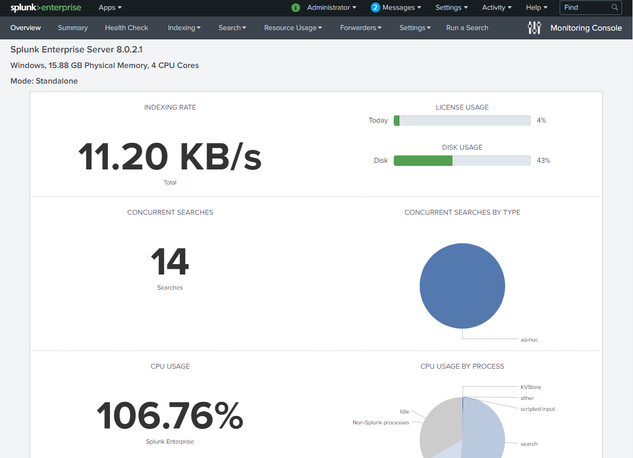Click the blue messages count badge
The image size is (633, 458).
375,8
